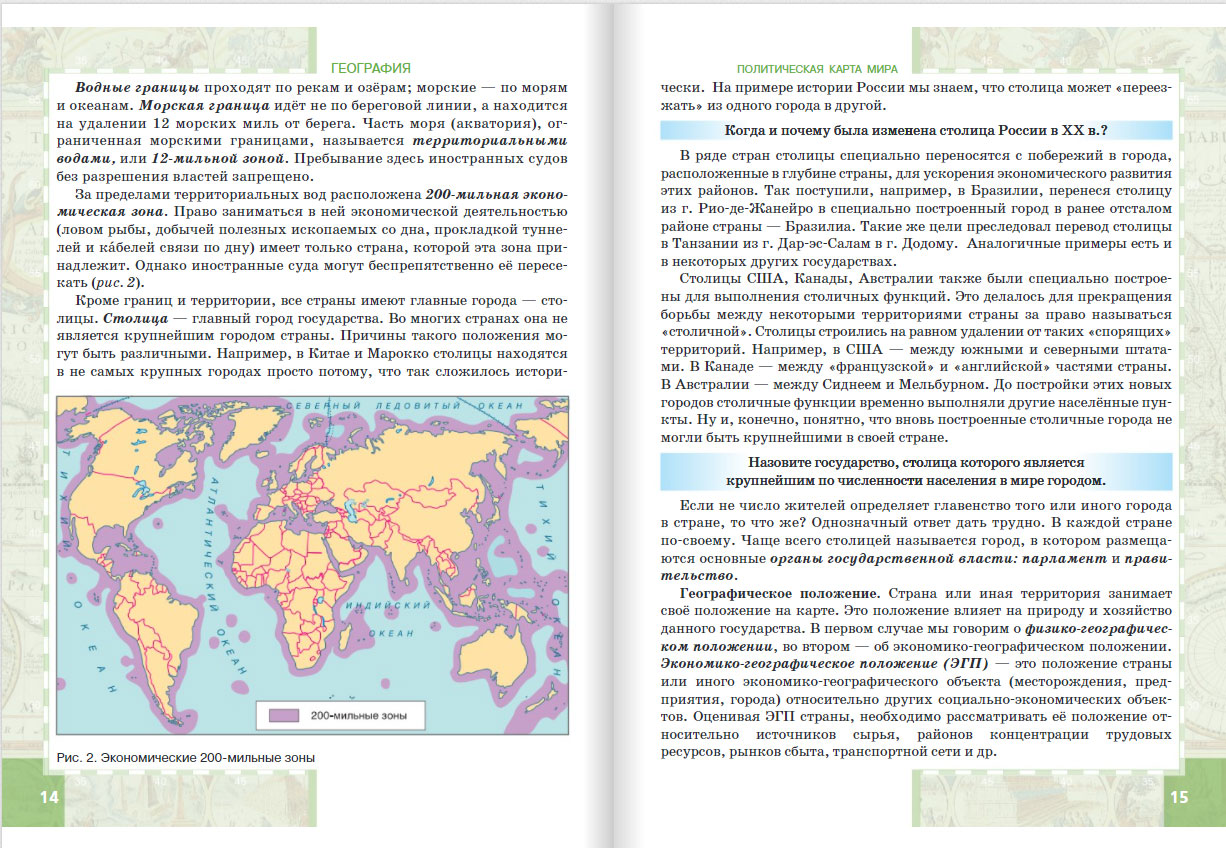Screen dimensions: 1226x848
Task: Click the question about Russia's capital change
Action: (x=915, y=131)
